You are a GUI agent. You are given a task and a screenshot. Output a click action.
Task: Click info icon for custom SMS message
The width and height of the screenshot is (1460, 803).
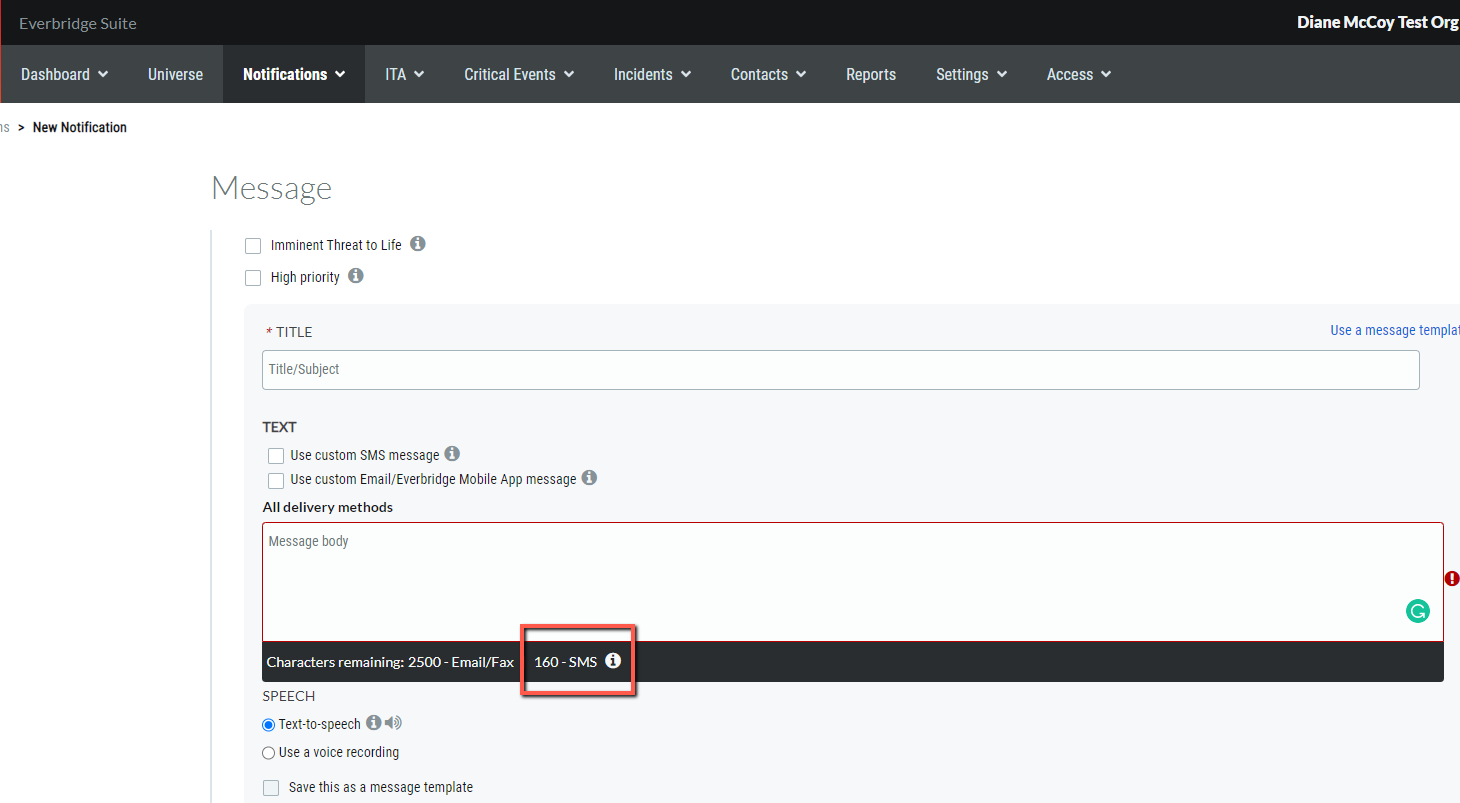tap(452, 454)
